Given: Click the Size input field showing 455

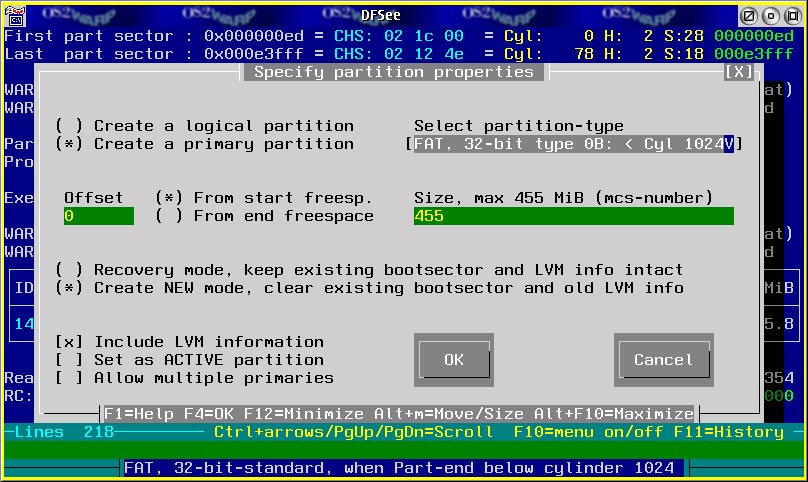Looking at the screenshot, I should tap(574, 216).
